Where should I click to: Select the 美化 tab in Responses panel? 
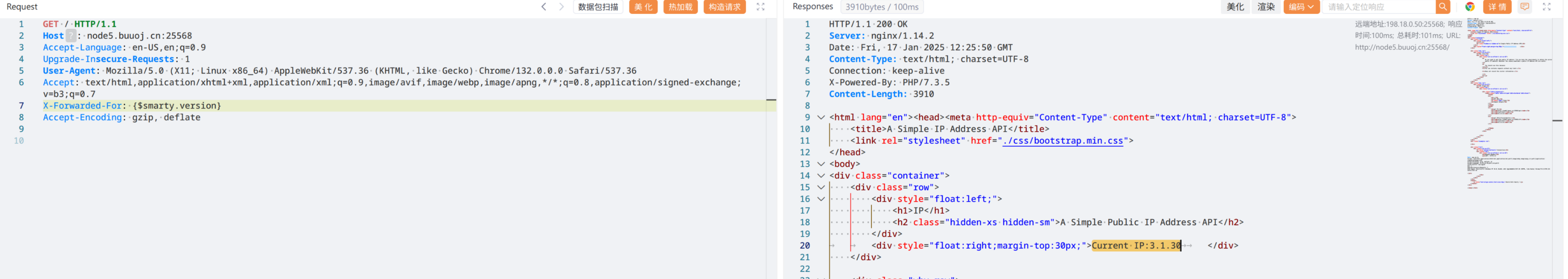point(1235,7)
